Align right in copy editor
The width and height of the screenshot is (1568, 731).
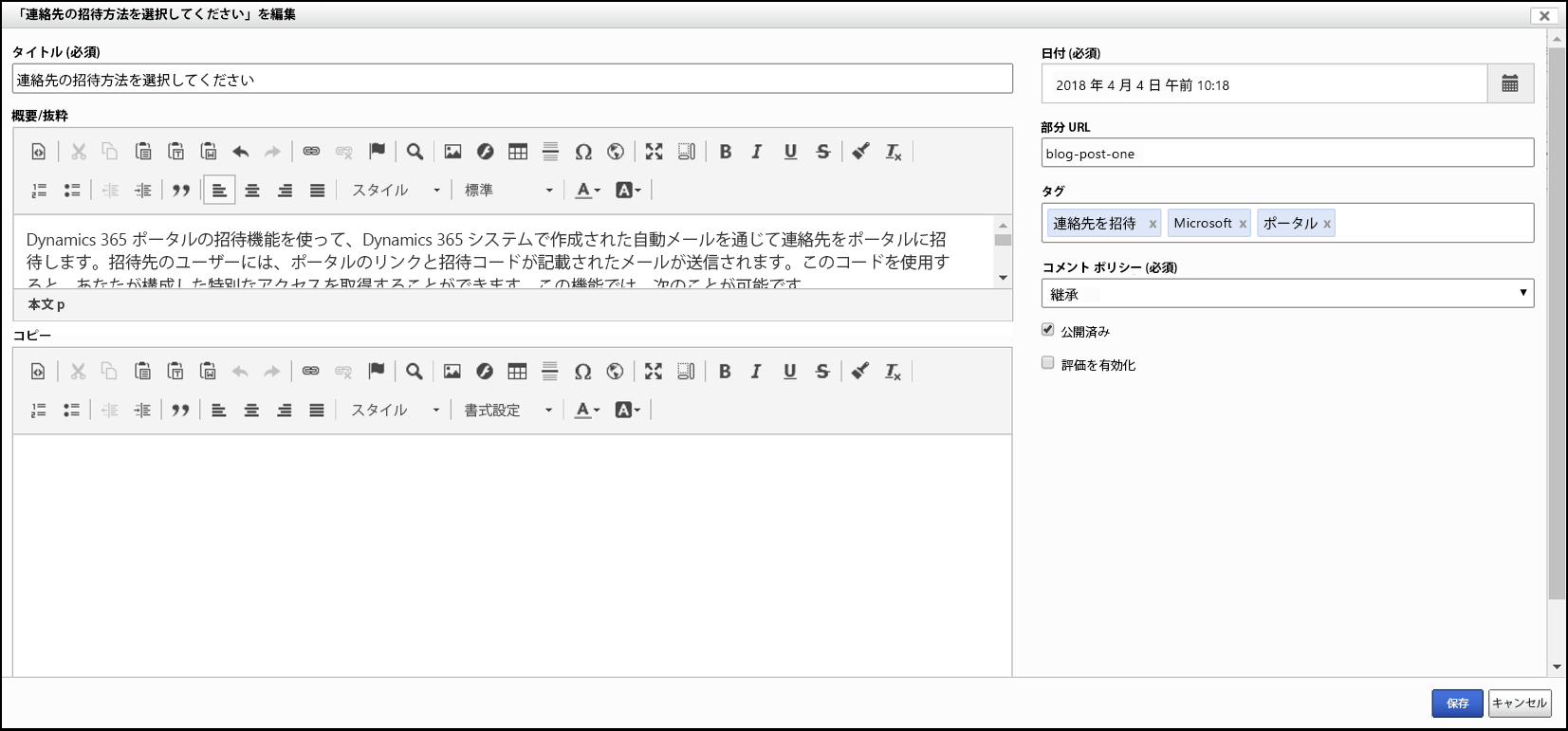284,411
